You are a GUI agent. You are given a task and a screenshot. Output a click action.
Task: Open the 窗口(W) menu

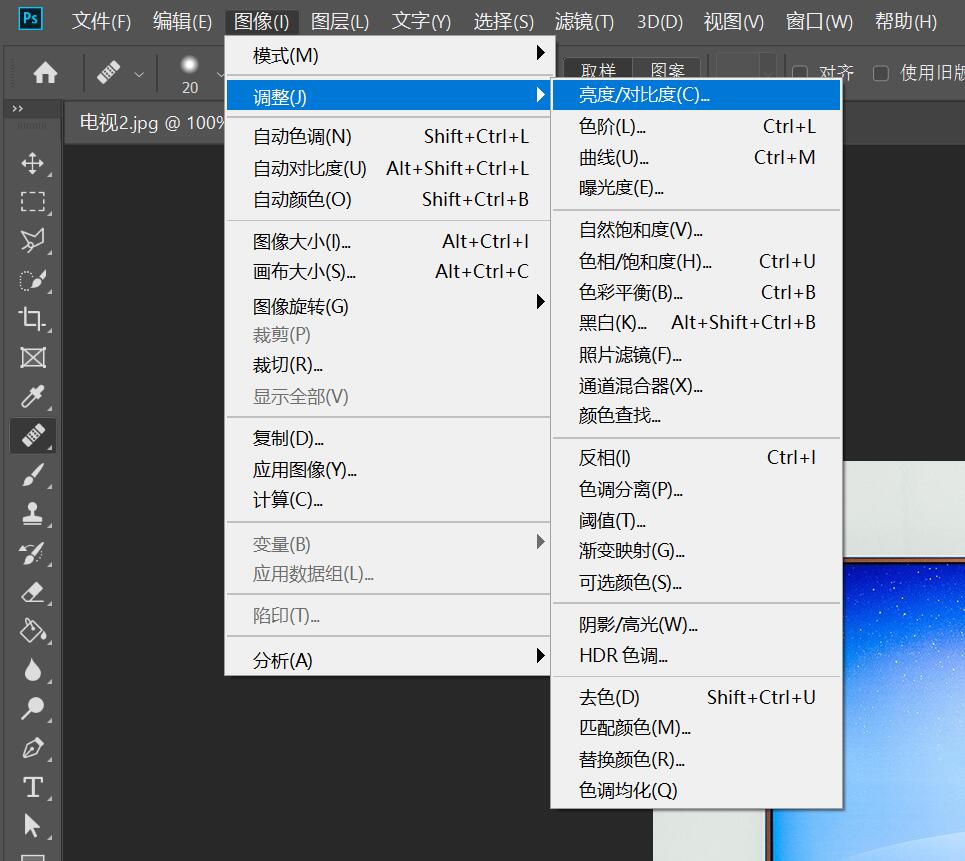click(x=819, y=22)
